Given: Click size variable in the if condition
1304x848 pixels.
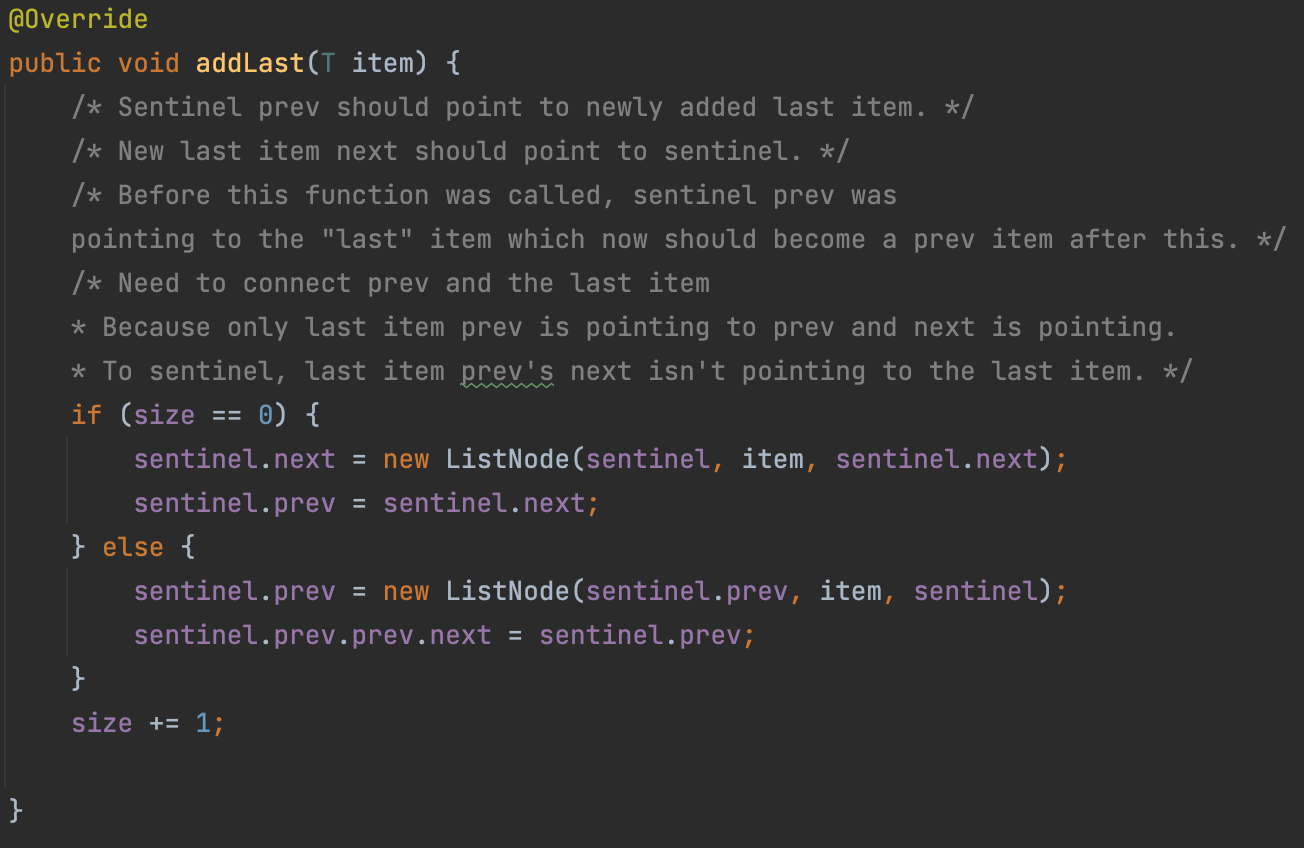Looking at the screenshot, I should point(164,415).
